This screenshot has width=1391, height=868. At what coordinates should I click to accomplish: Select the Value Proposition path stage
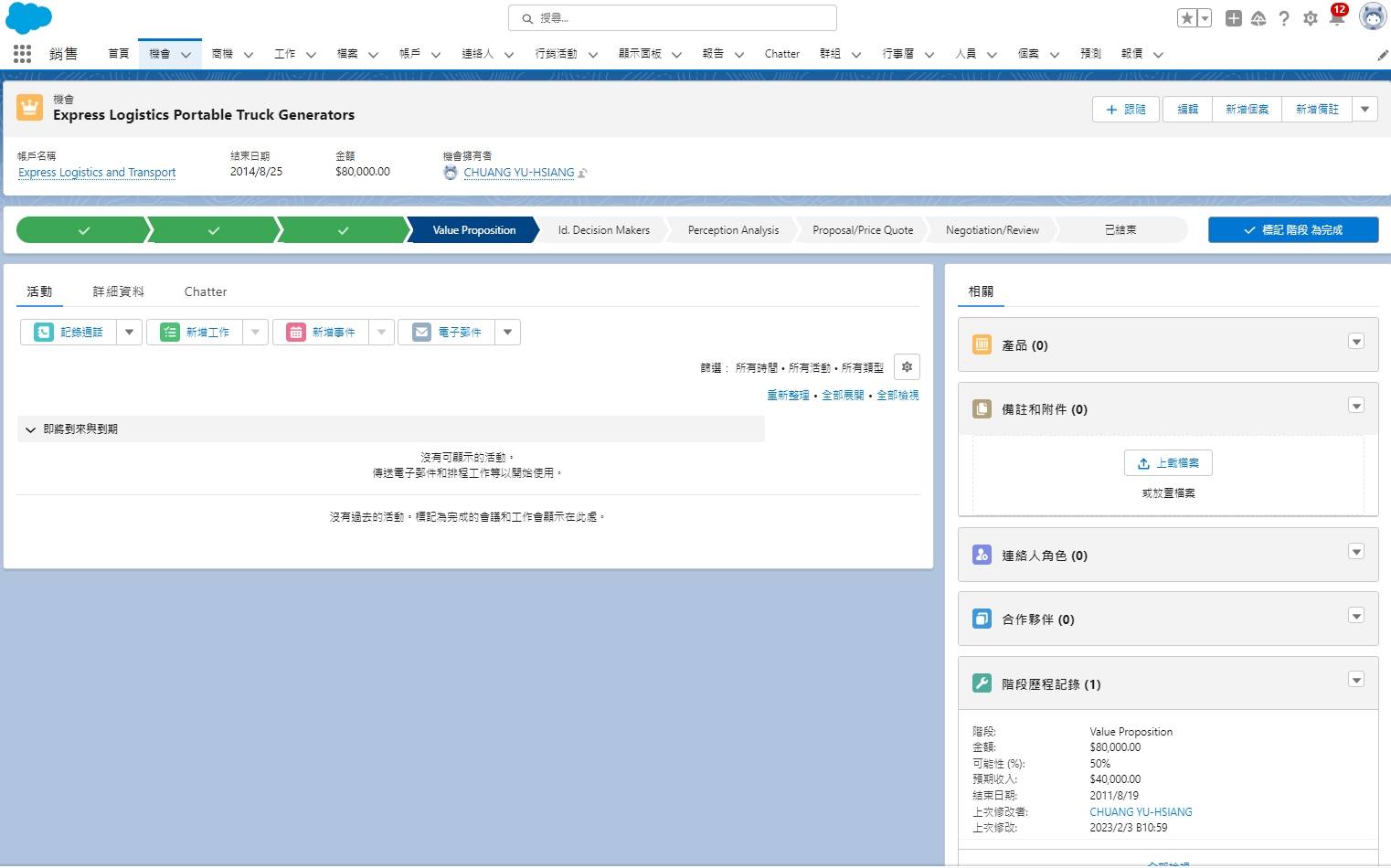click(x=474, y=230)
